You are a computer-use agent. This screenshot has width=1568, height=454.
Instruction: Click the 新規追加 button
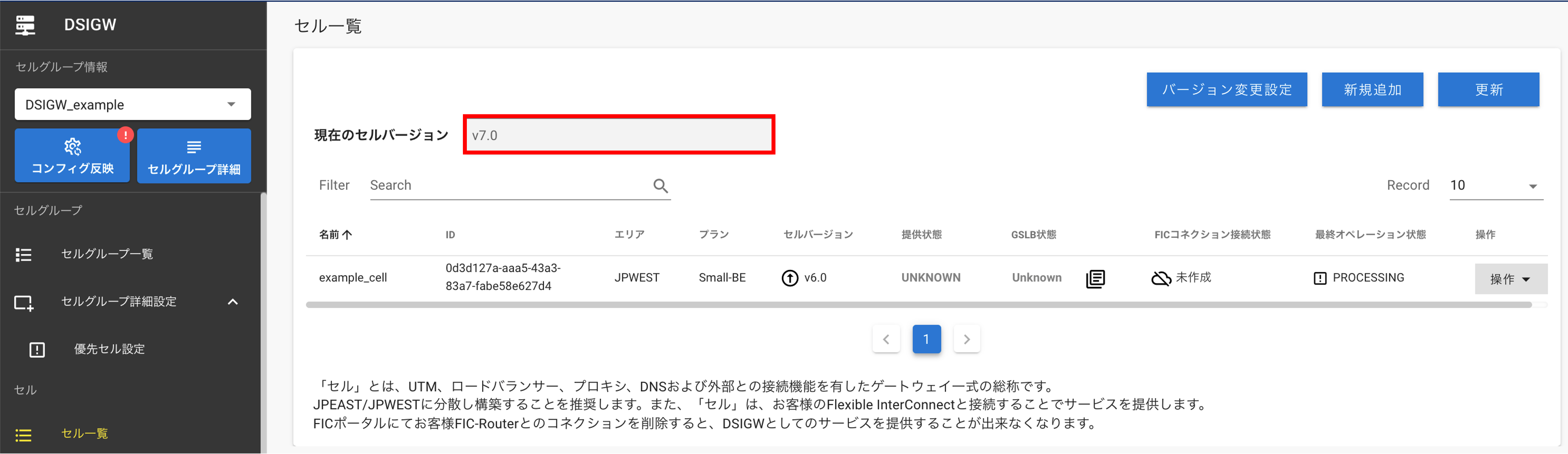click(x=1372, y=89)
